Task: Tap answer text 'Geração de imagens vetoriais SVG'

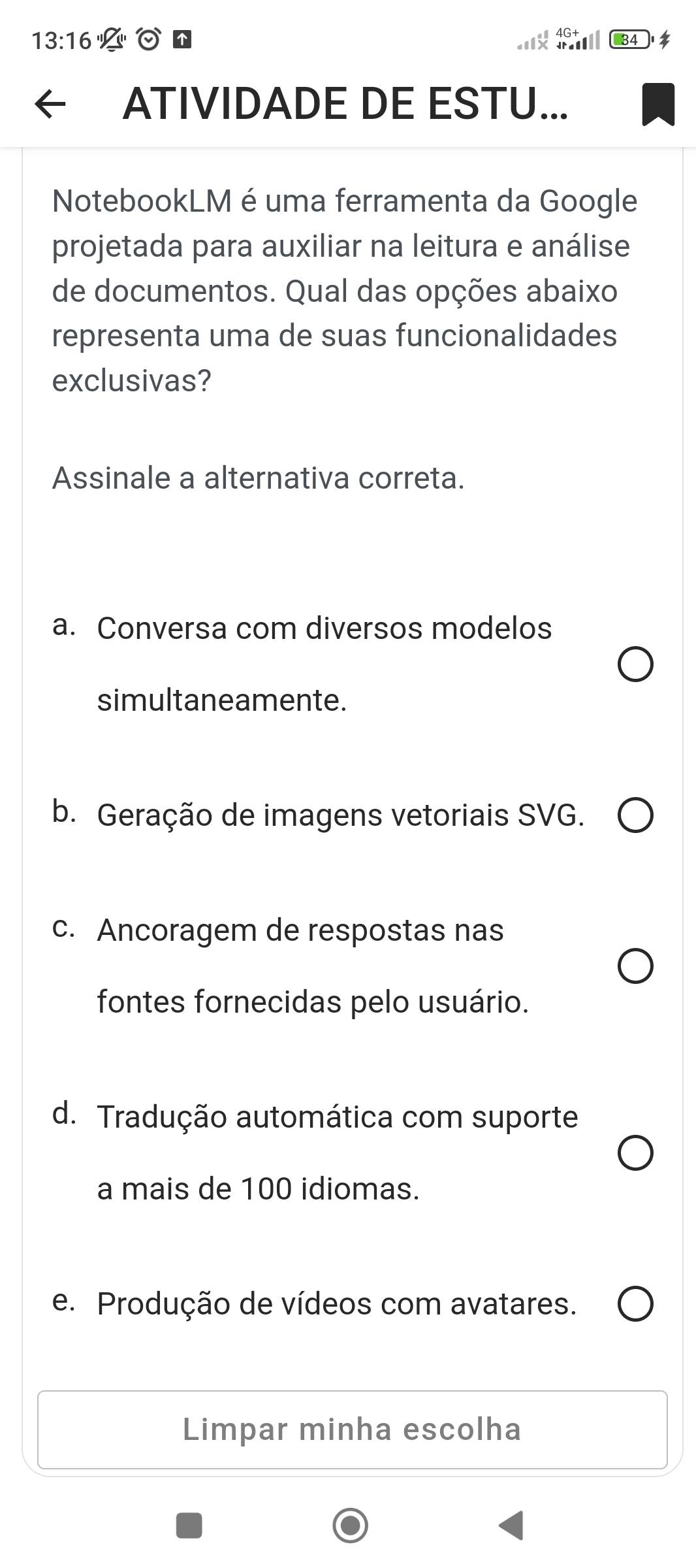Action: tap(340, 815)
